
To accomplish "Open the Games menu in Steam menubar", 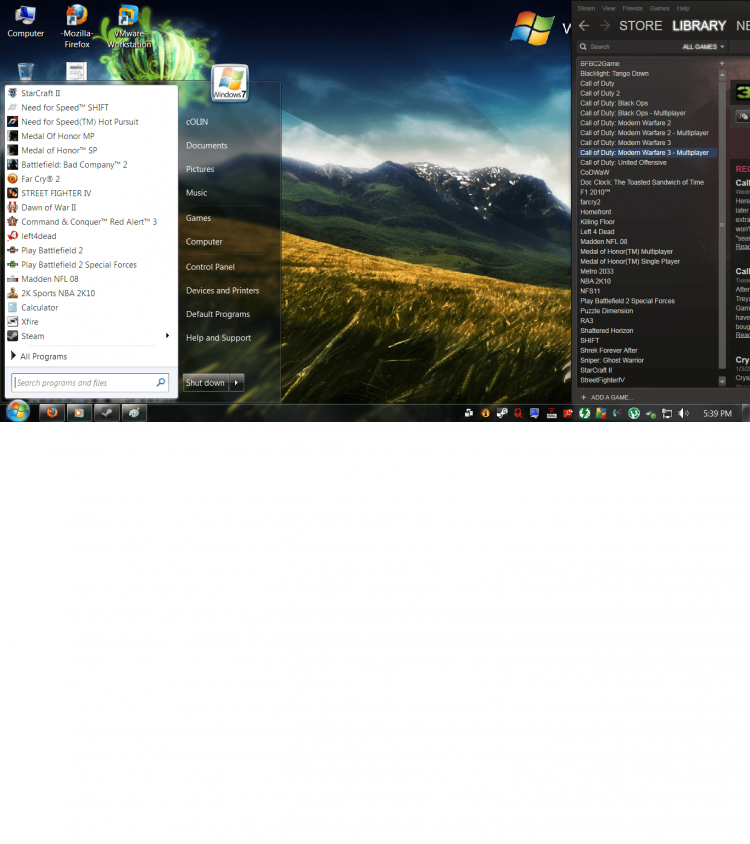I will (660, 9).
